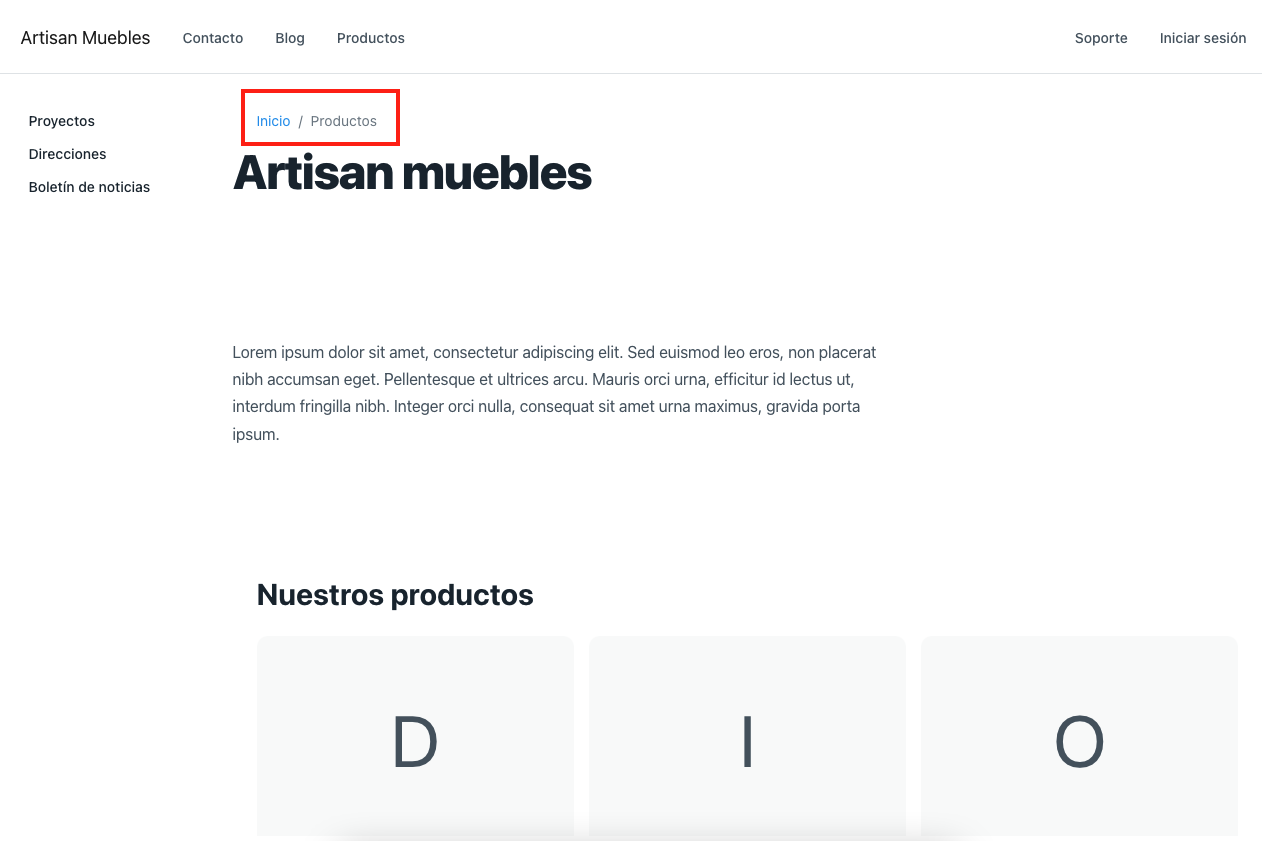The image size is (1262, 841).
Task: Open the product card labeled O
Action: 1078,740
